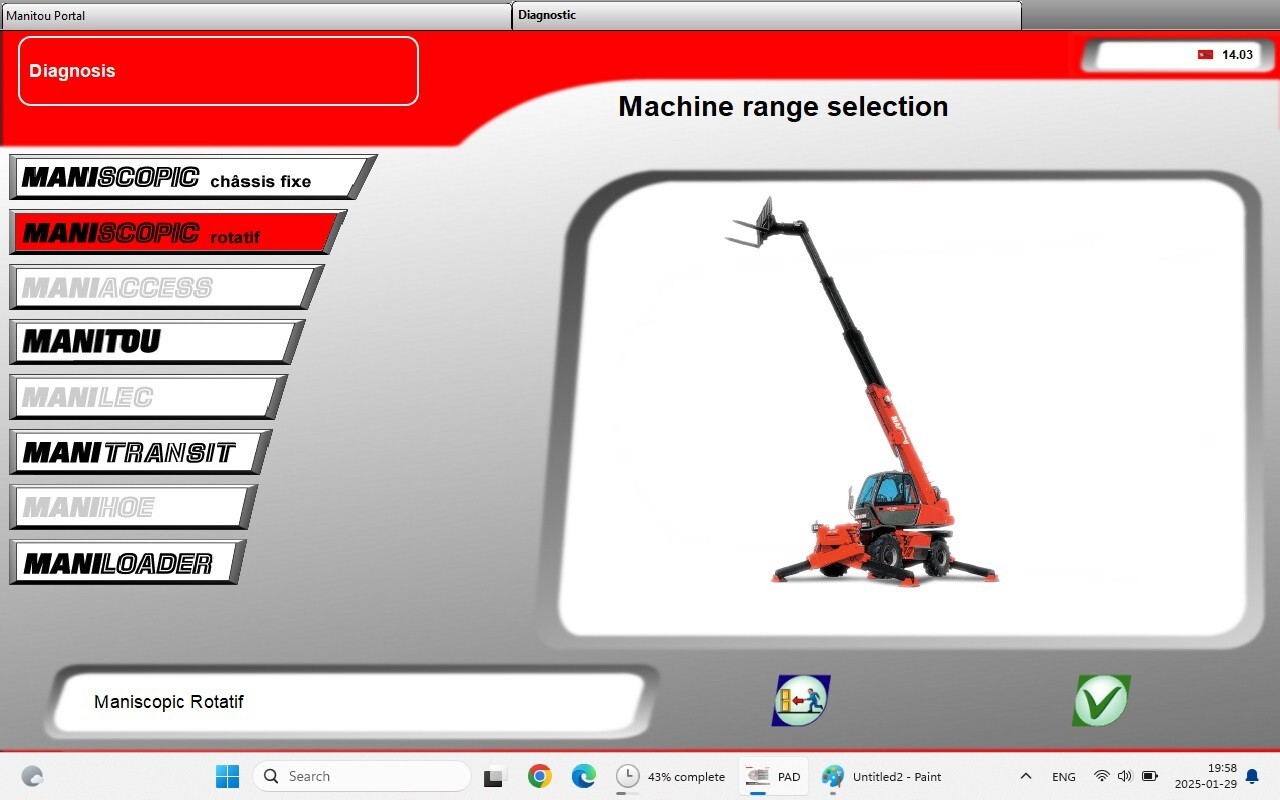Screen dimensions: 1280x800
Task: Select the Manitransit machine range
Action: point(140,452)
